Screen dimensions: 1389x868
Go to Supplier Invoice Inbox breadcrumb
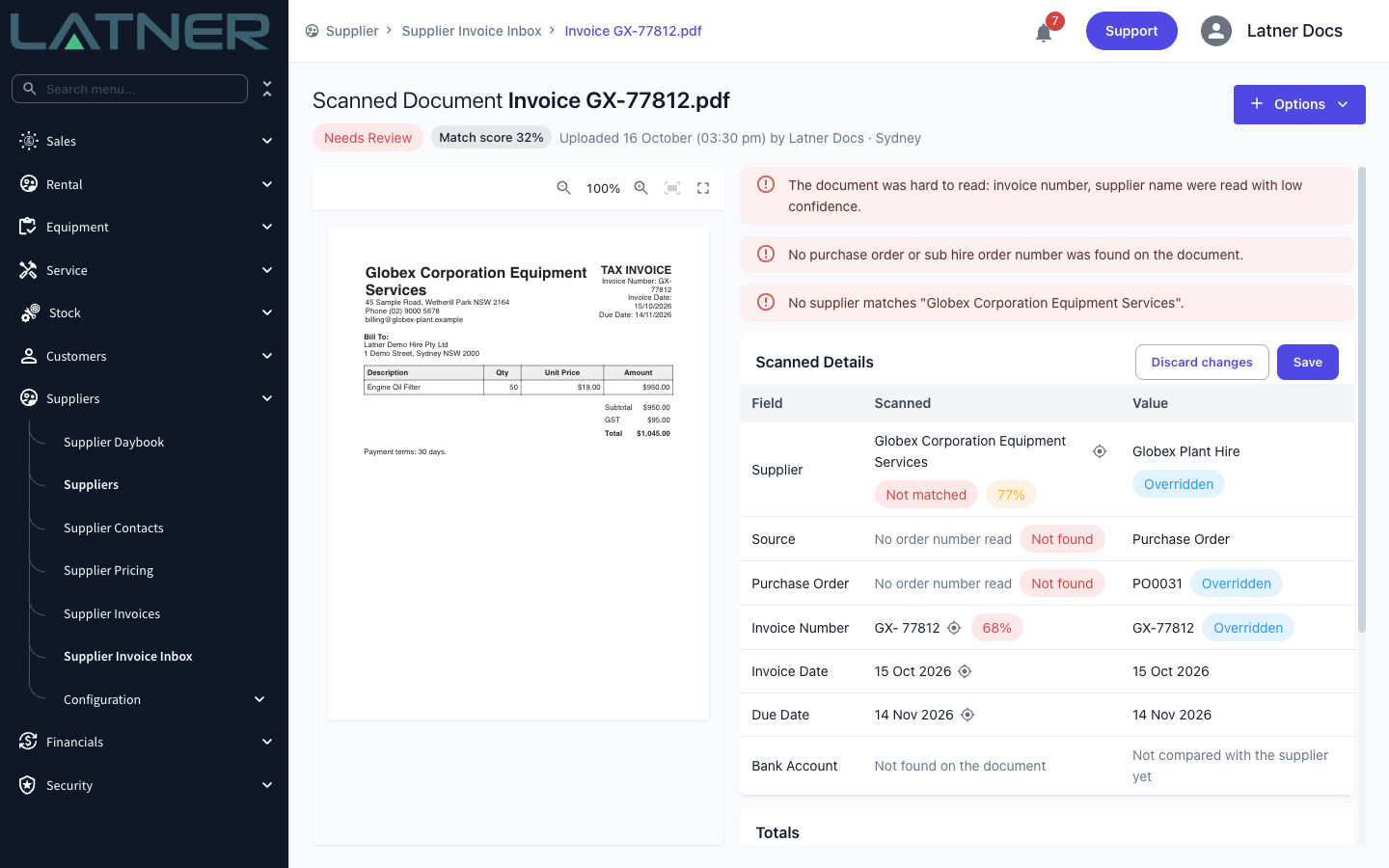point(472,31)
